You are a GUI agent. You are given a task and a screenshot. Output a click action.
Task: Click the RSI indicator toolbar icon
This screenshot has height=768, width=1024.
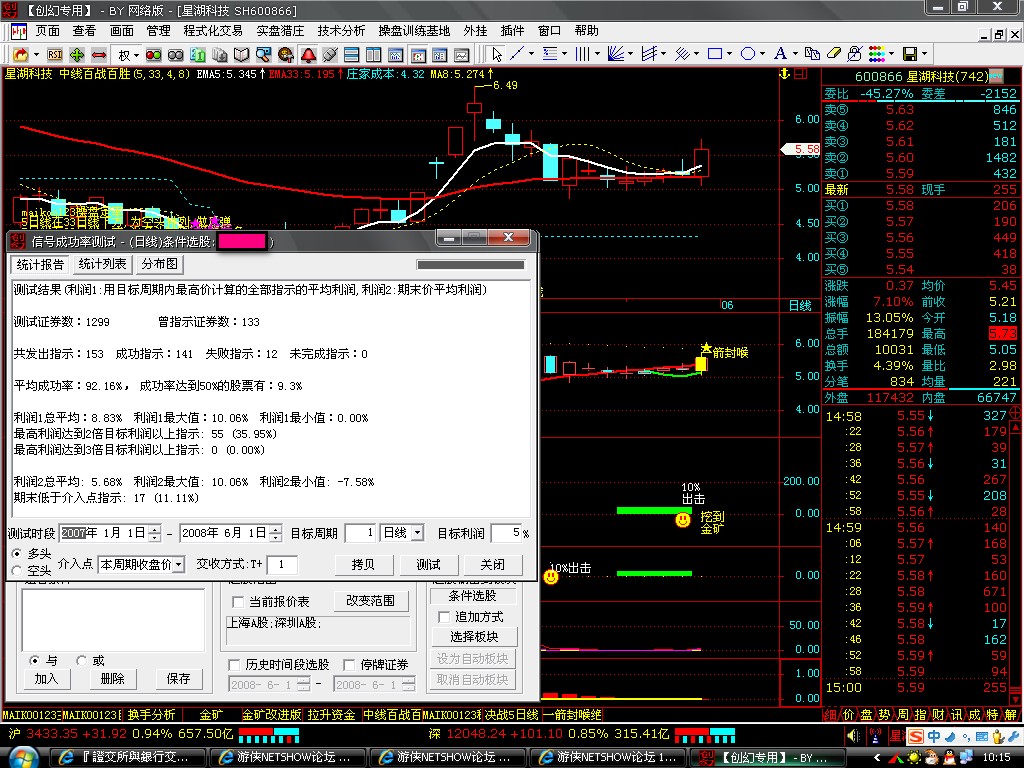click(x=55, y=53)
